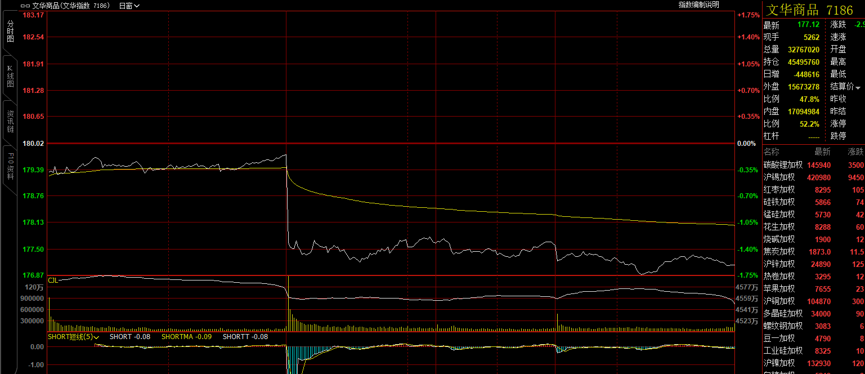
Task: Click 现手 value 5262
Action: click(x=811, y=37)
